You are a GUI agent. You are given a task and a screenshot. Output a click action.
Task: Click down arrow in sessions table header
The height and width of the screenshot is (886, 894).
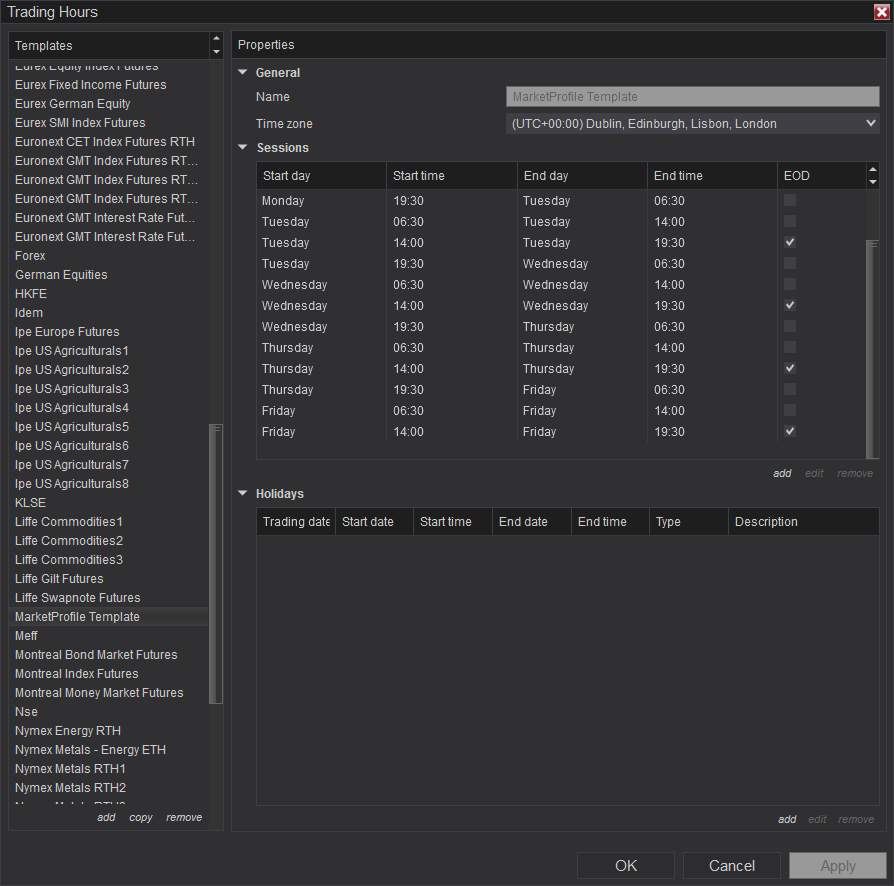tap(872, 182)
